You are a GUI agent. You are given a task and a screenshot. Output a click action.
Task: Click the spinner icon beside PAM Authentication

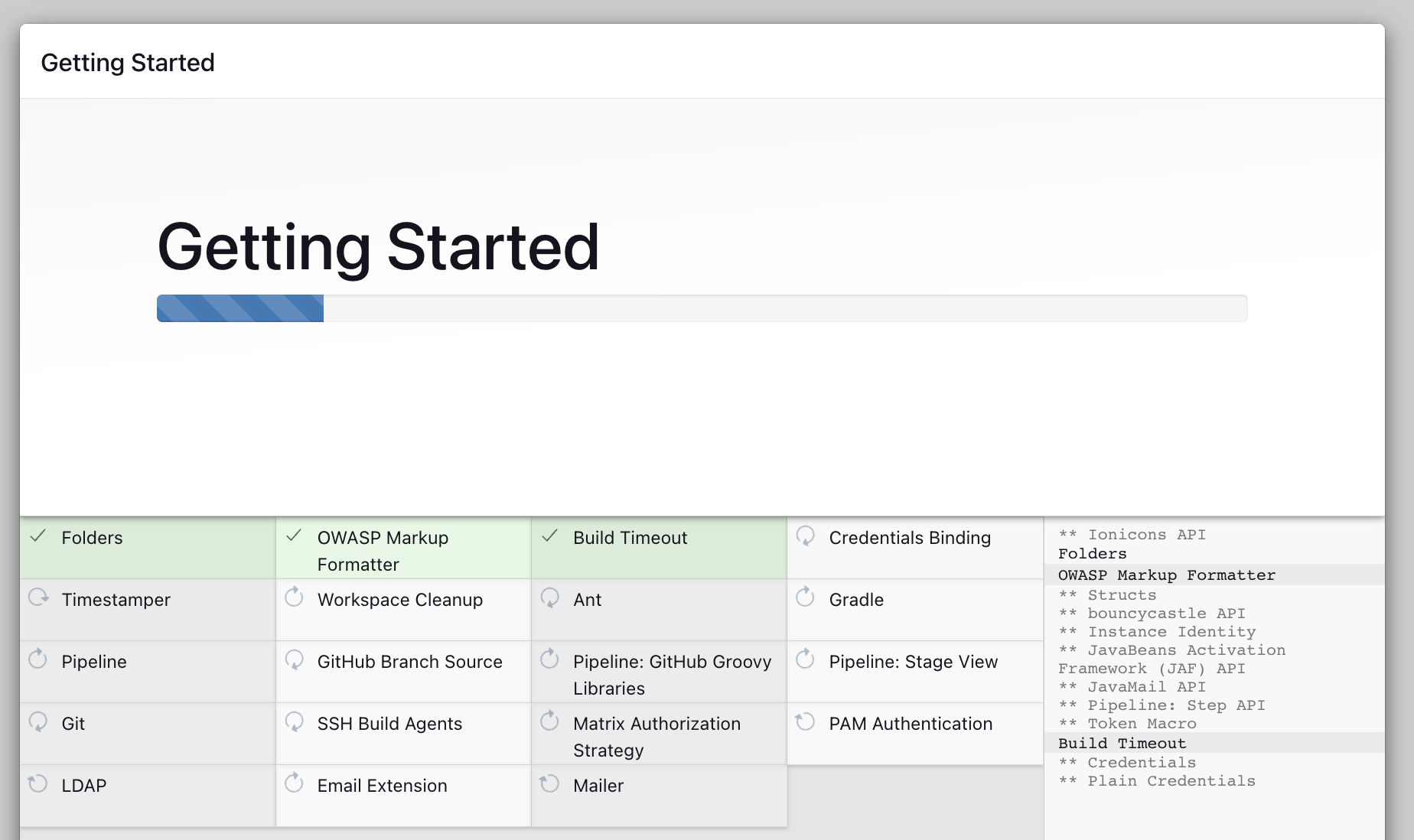805,721
